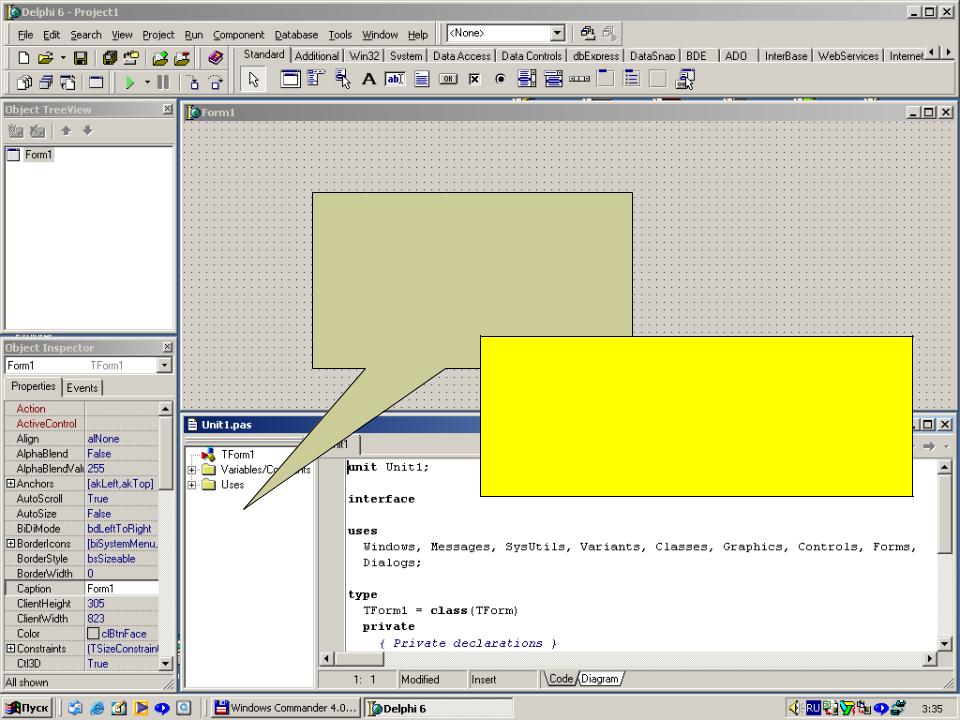Select the Frames component icon
The height and width of the screenshot is (720, 960).
[290, 78]
